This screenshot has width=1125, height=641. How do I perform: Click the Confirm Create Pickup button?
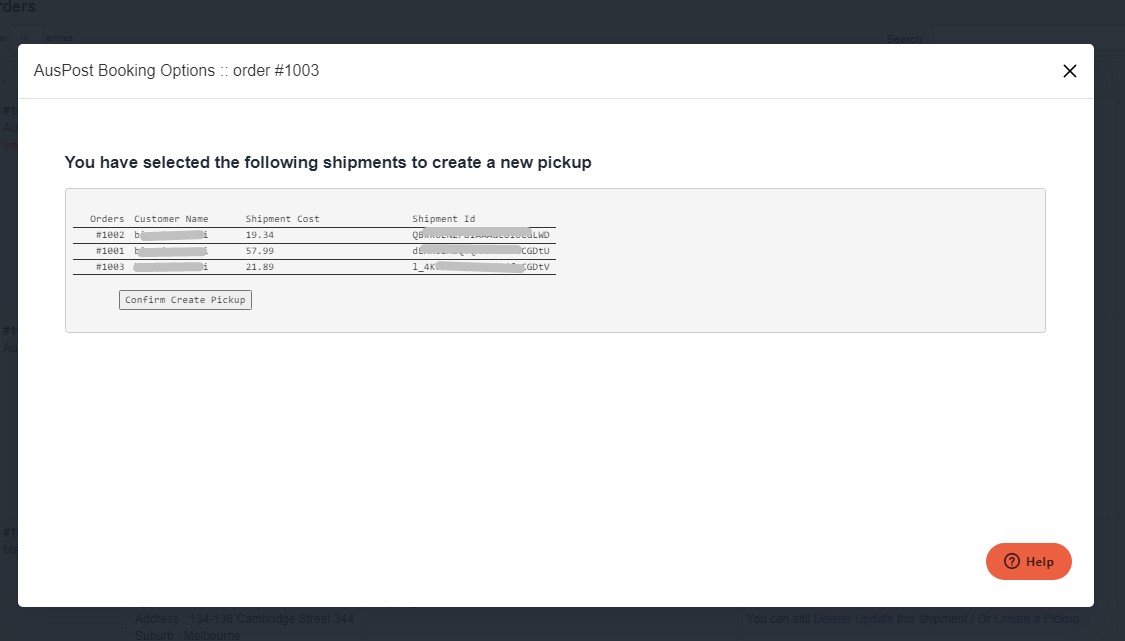(x=185, y=300)
